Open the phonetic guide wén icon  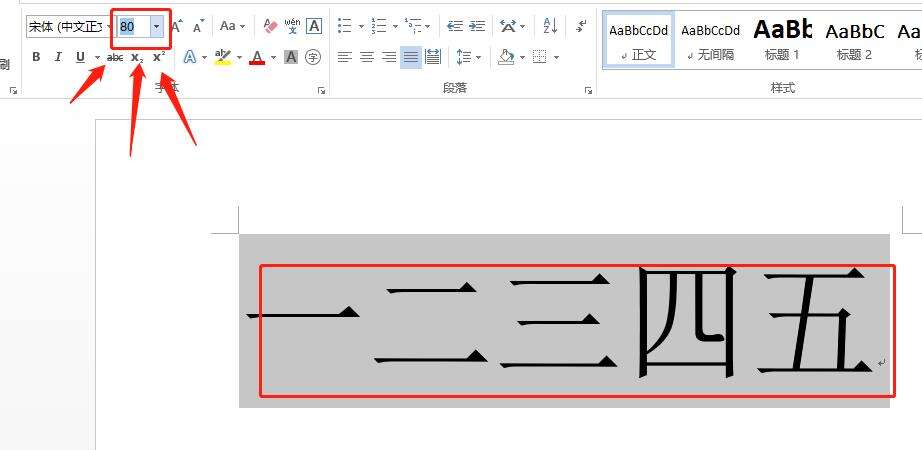292,26
